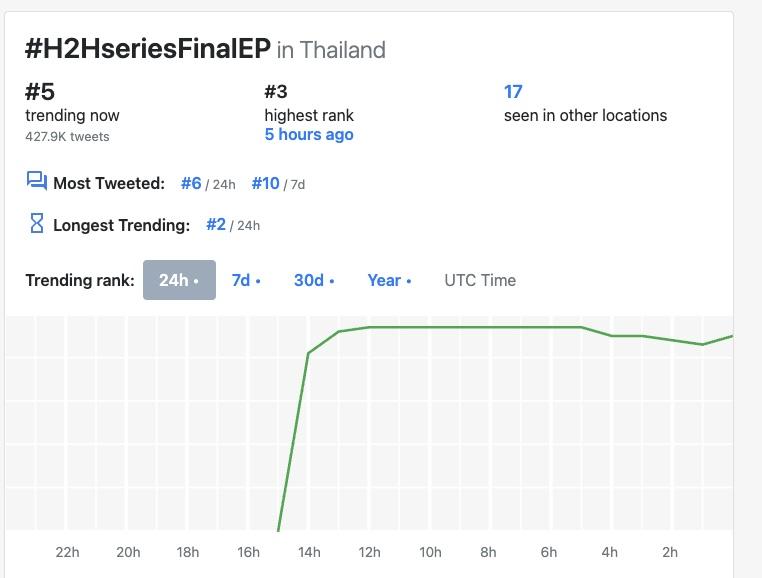Viewport: 762px width, 578px height.
Task: Click the 22h label on the chart axis
Action: click(x=67, y=552)
